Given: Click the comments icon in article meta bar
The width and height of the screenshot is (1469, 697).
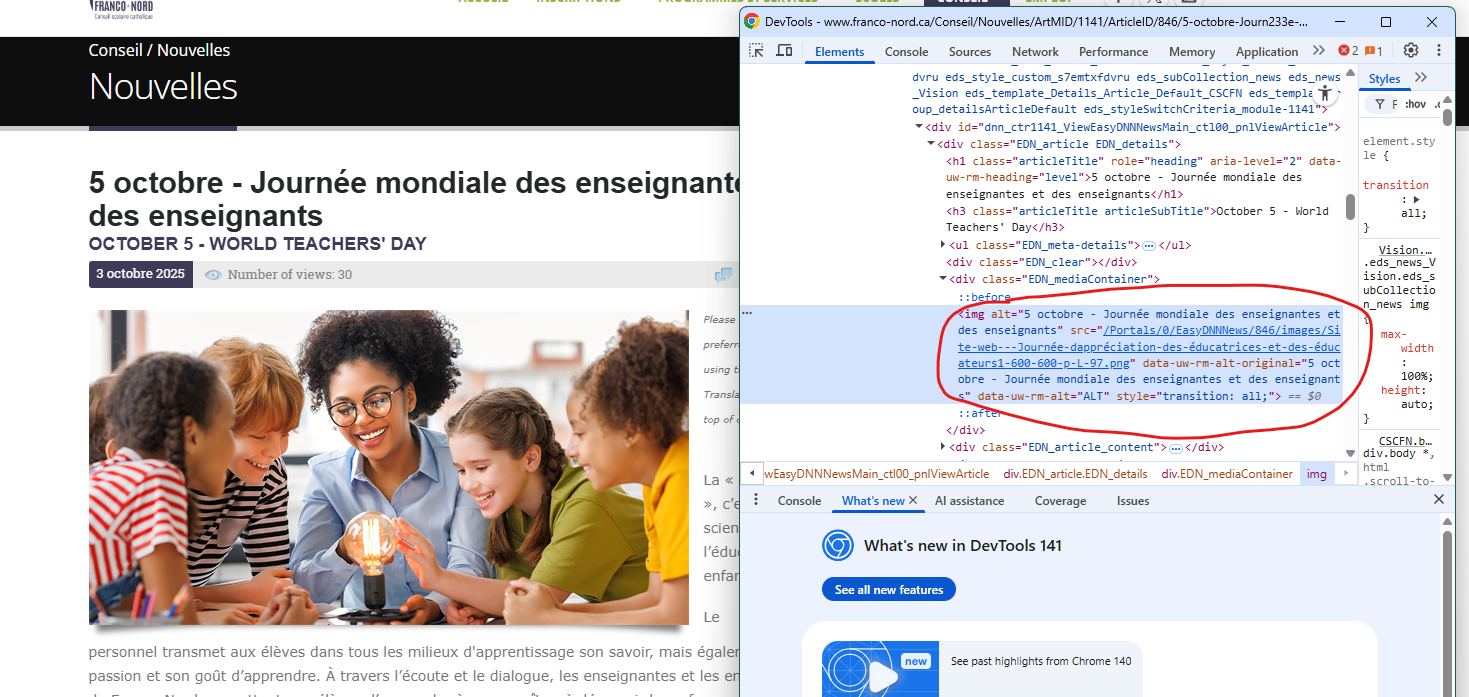Looking at the screenshot, I should [x=723, y=275].
